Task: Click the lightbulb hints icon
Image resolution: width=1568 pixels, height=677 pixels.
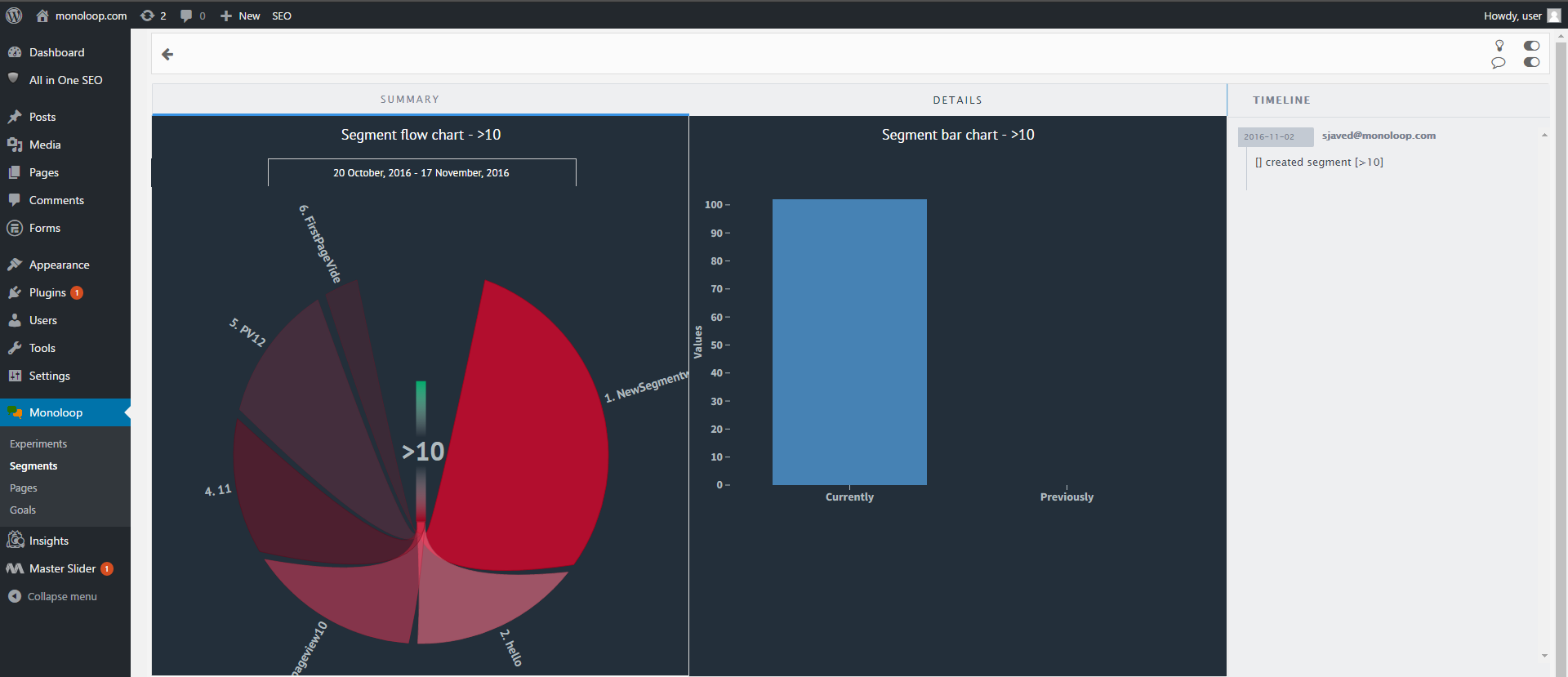Action: coord(1499,46)
